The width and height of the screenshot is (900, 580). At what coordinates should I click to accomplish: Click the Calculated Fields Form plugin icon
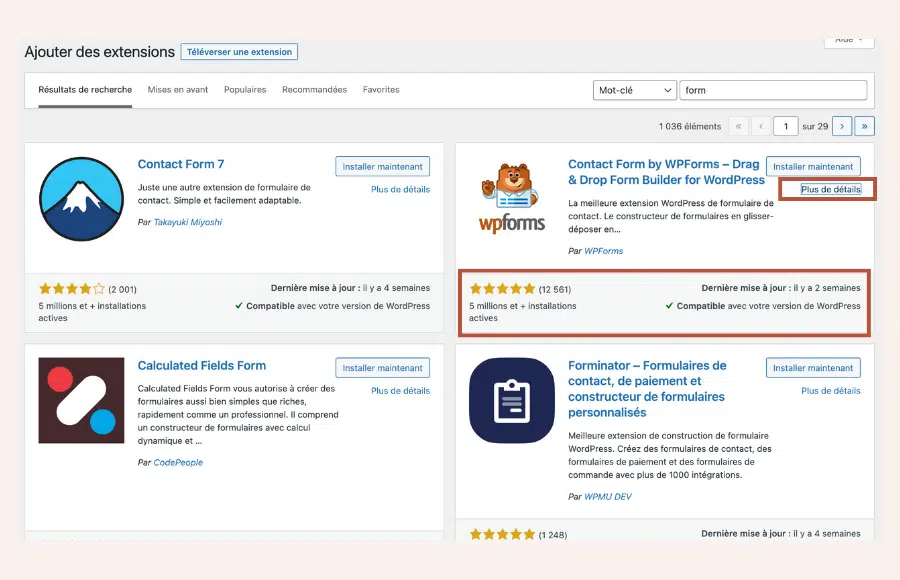[82, 400]
